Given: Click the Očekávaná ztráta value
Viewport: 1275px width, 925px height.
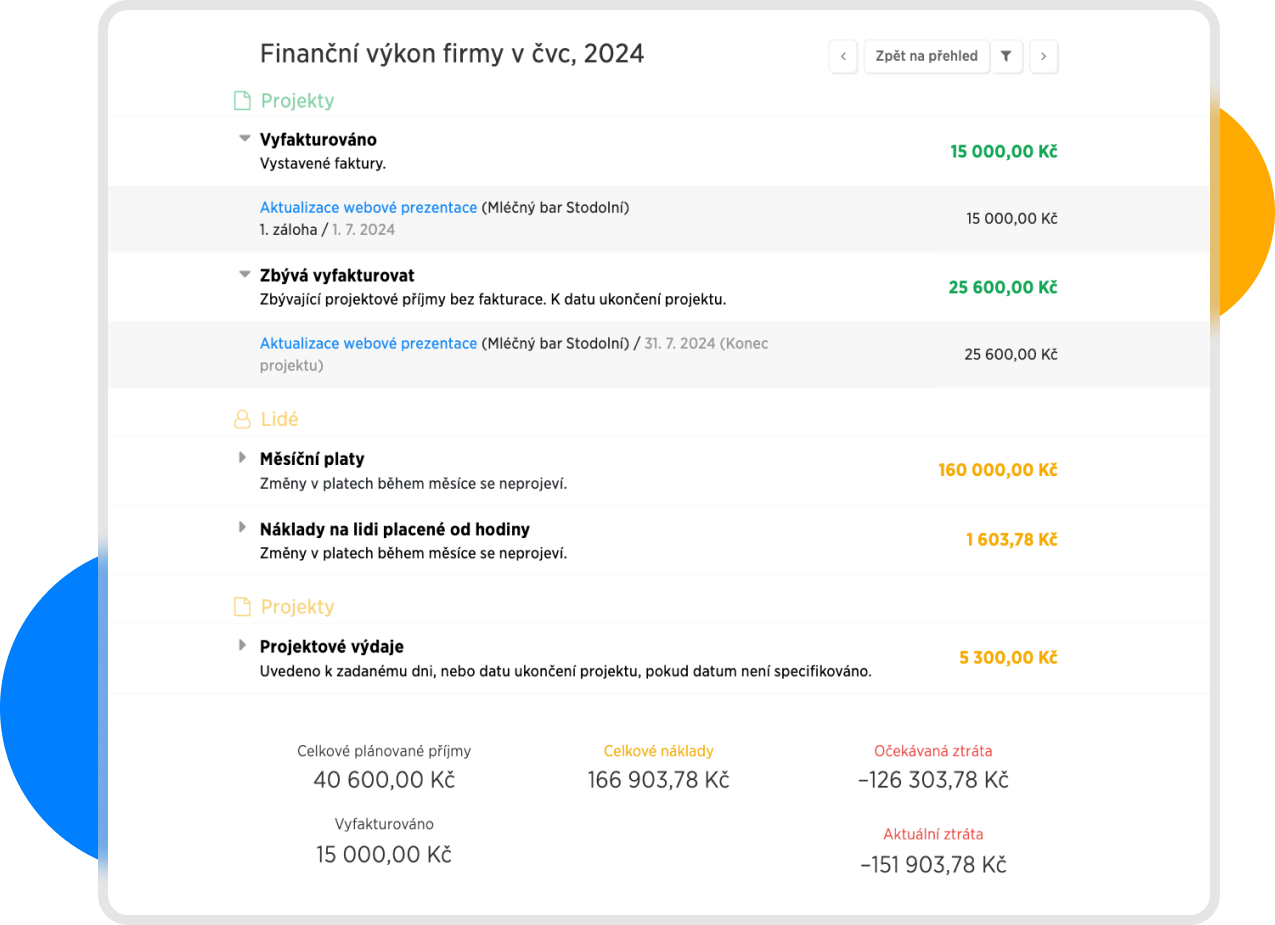Looking at the screenshot, I should pyautogui.click(x=932, y=780).
